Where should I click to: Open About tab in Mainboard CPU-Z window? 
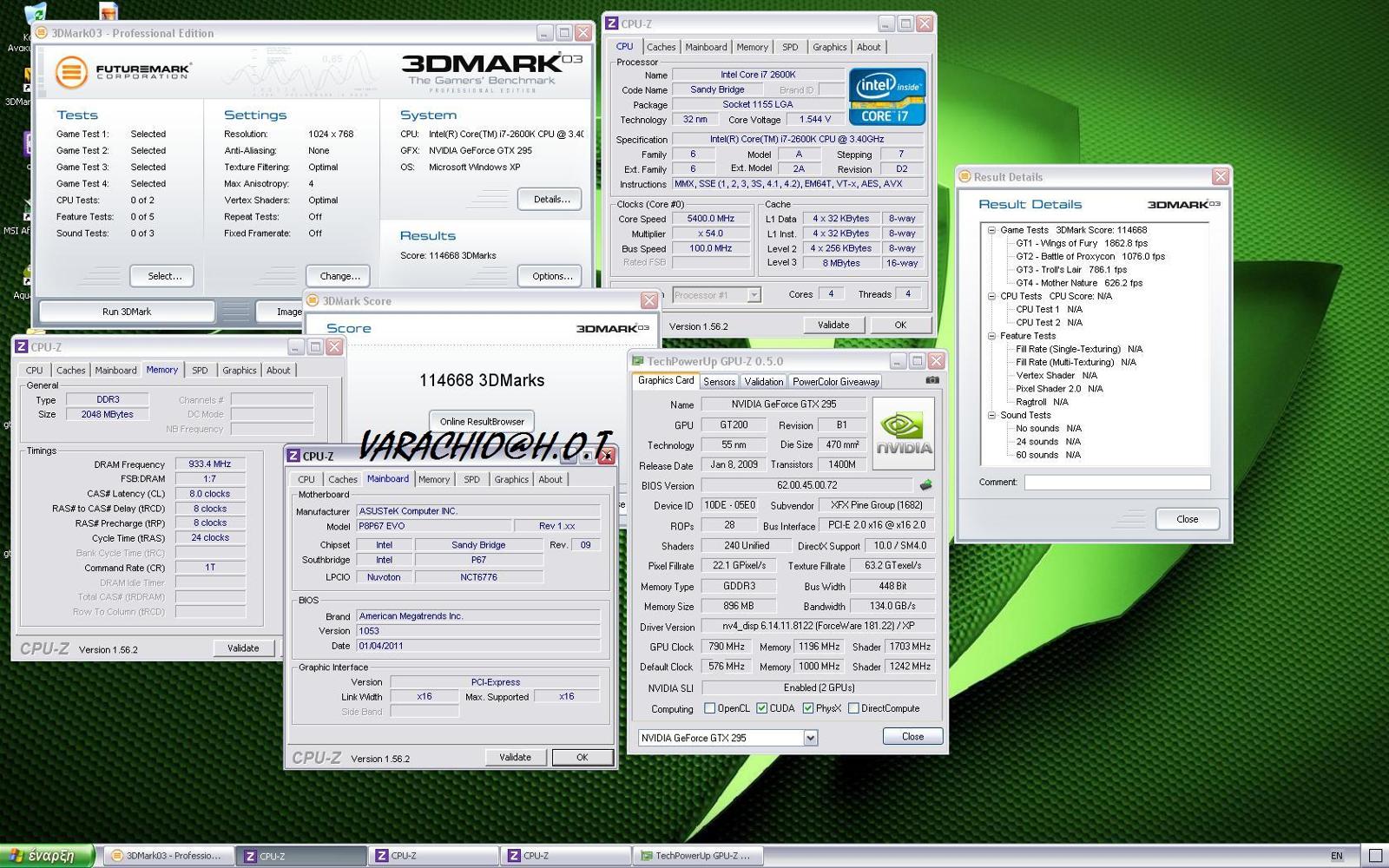[550, 479]
